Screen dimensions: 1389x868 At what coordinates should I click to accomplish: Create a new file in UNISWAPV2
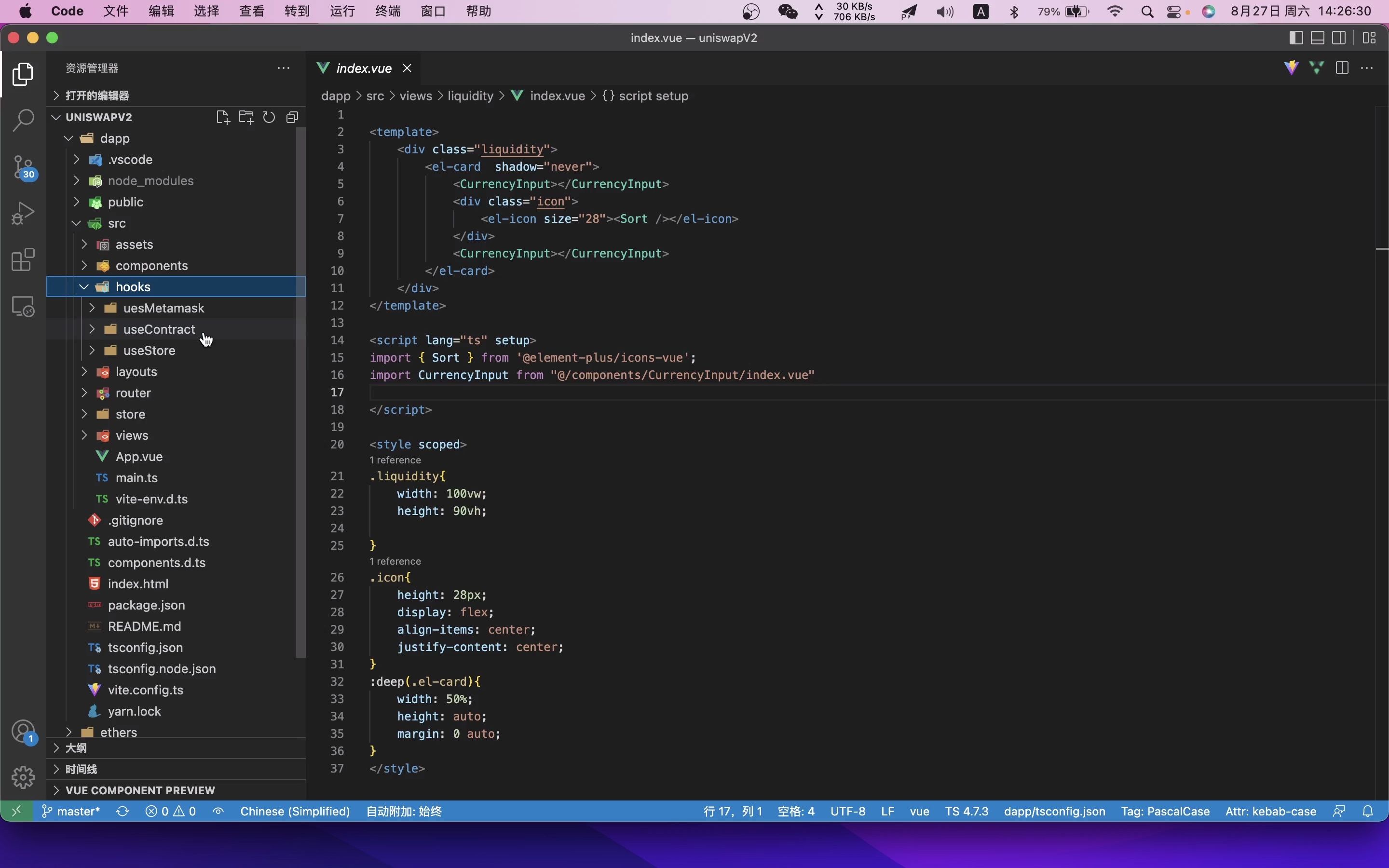pyautogui.click(x=223, y=117)
